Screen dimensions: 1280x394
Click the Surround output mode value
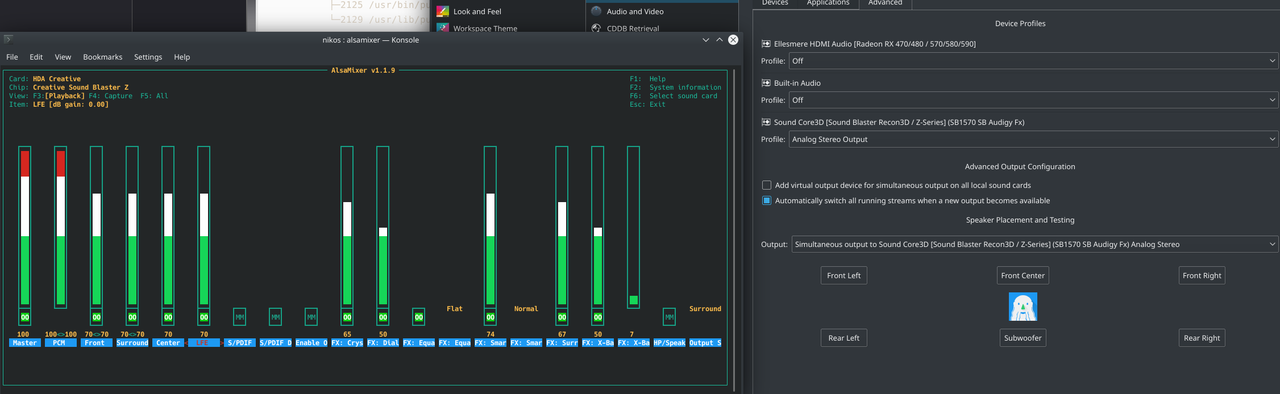click(705, 309)
